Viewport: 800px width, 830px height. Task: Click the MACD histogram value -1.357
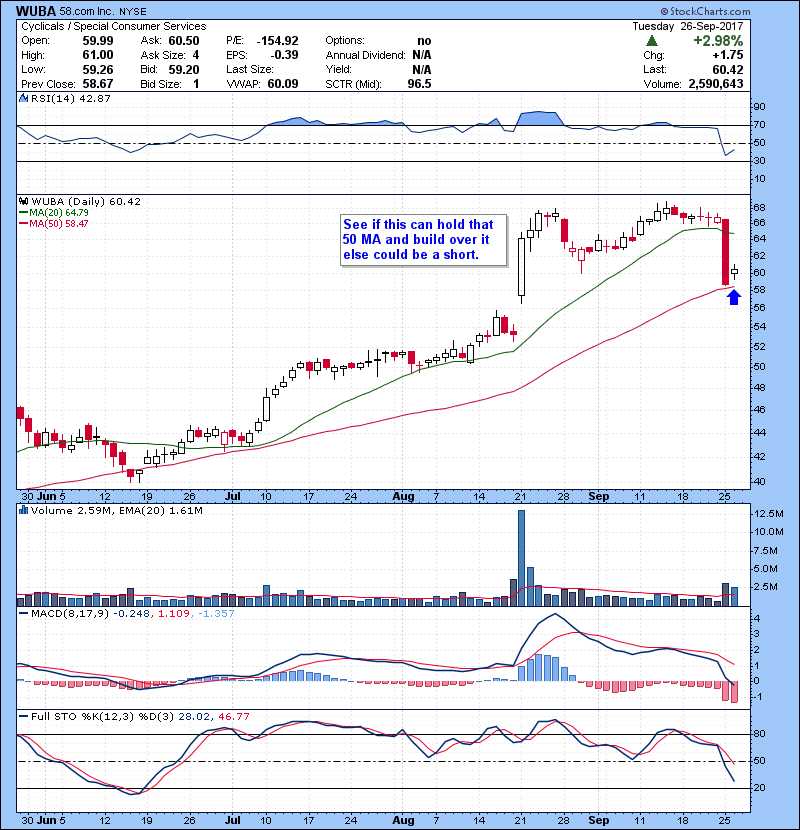coord(216,614)
